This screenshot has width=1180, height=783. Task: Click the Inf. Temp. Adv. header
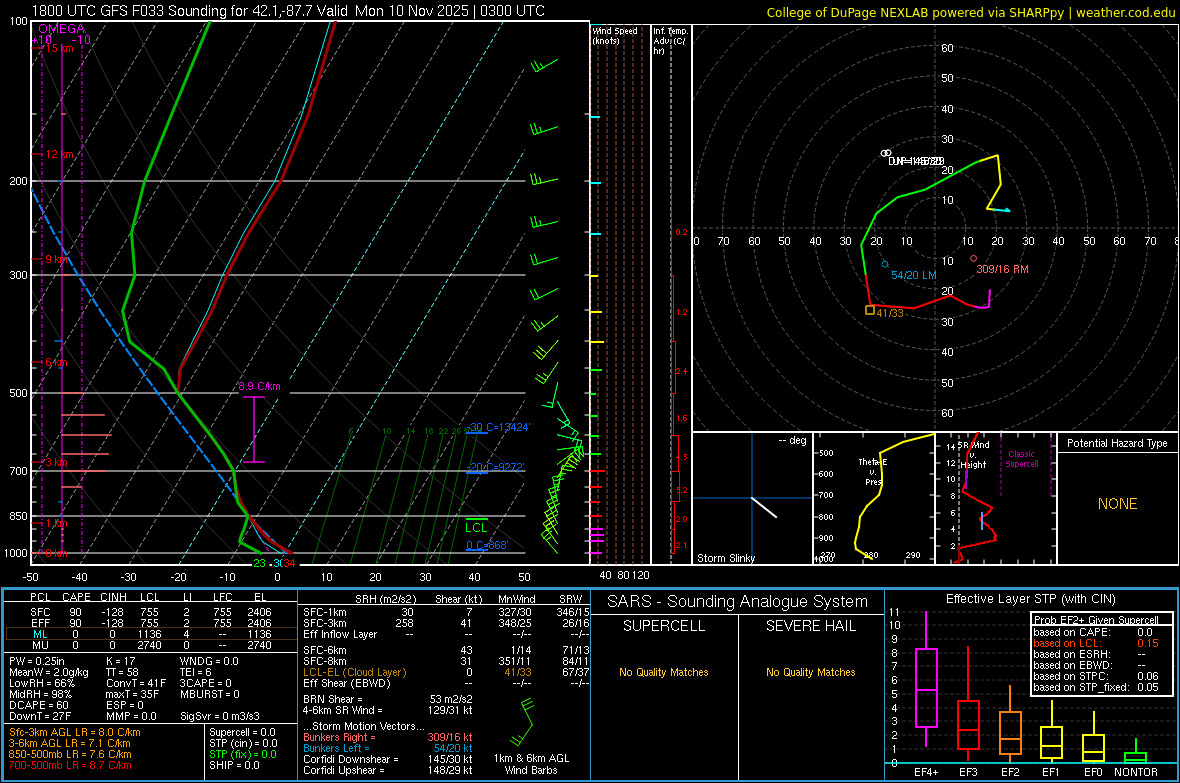669,41
